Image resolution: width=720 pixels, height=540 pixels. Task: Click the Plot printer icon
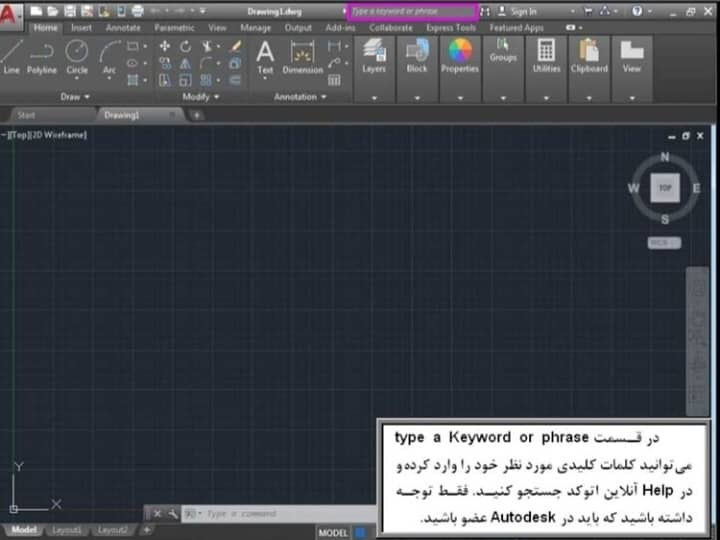point(137,11)
